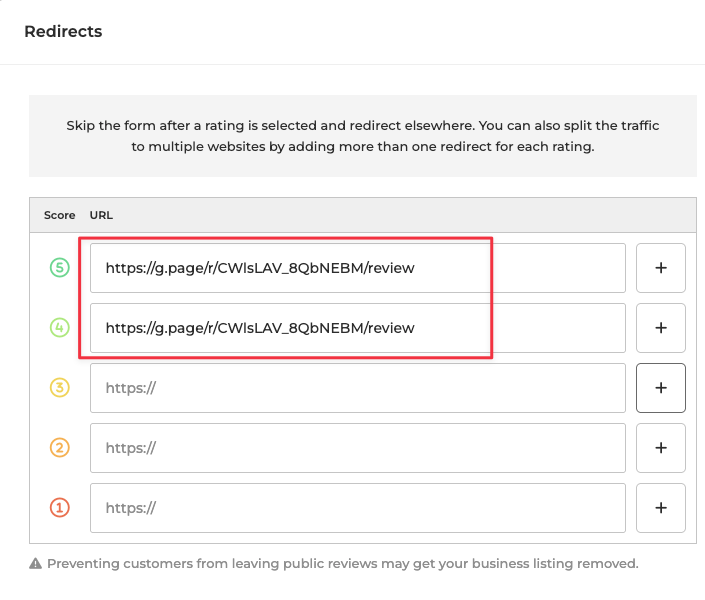Screen dimensions: 705x600
Task: Click the empty score 2 URL field
Action: 357,448
